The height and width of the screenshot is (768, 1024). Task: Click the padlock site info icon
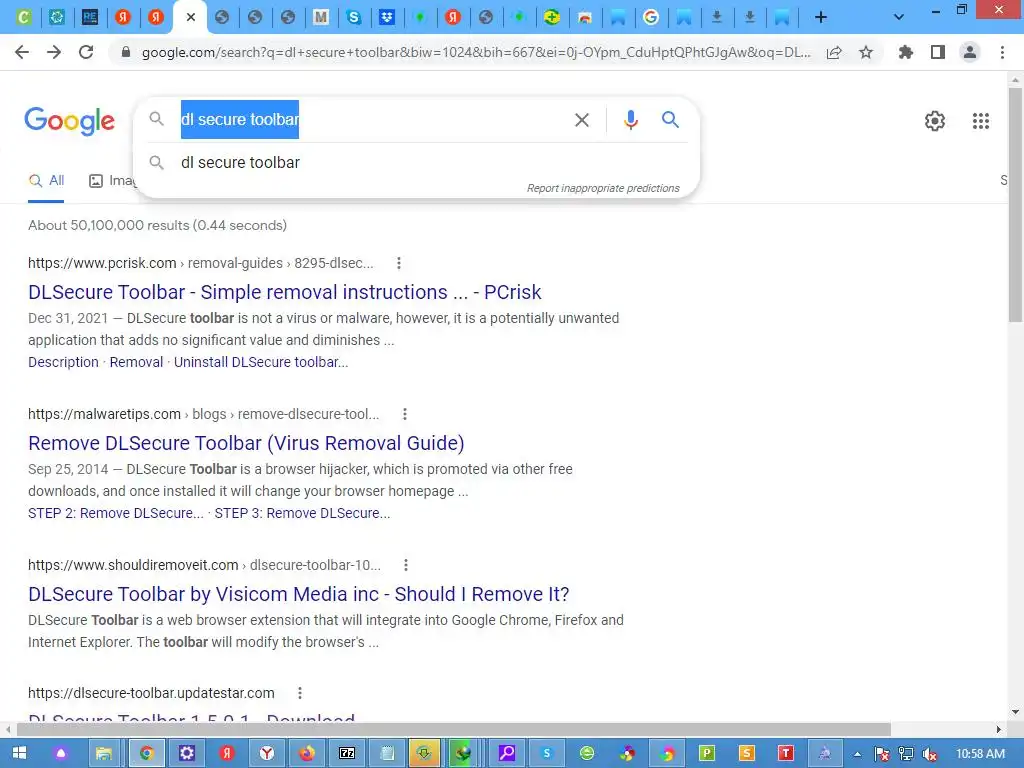coord(126,52)
